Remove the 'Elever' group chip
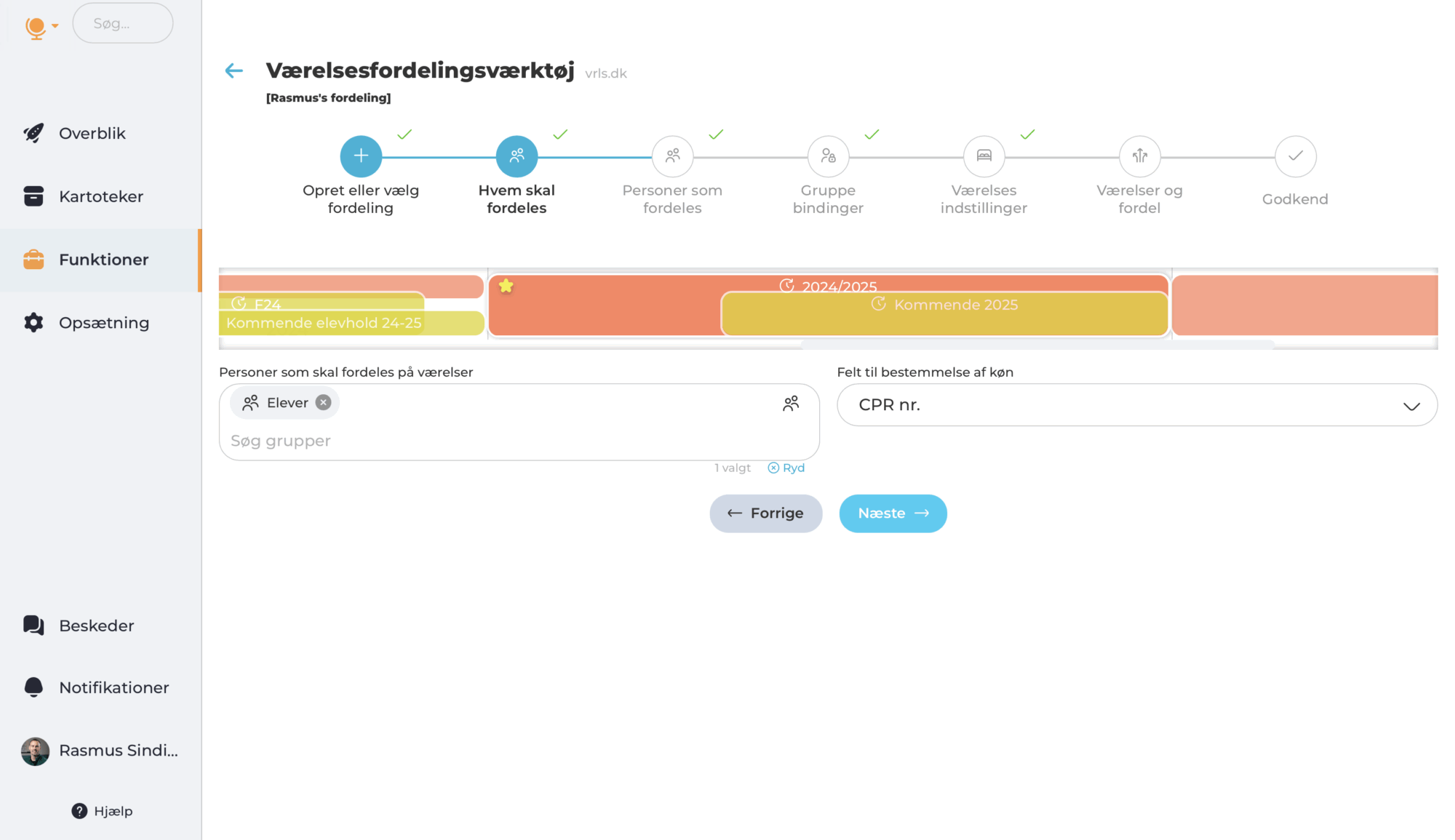 [x=324, y=403]
